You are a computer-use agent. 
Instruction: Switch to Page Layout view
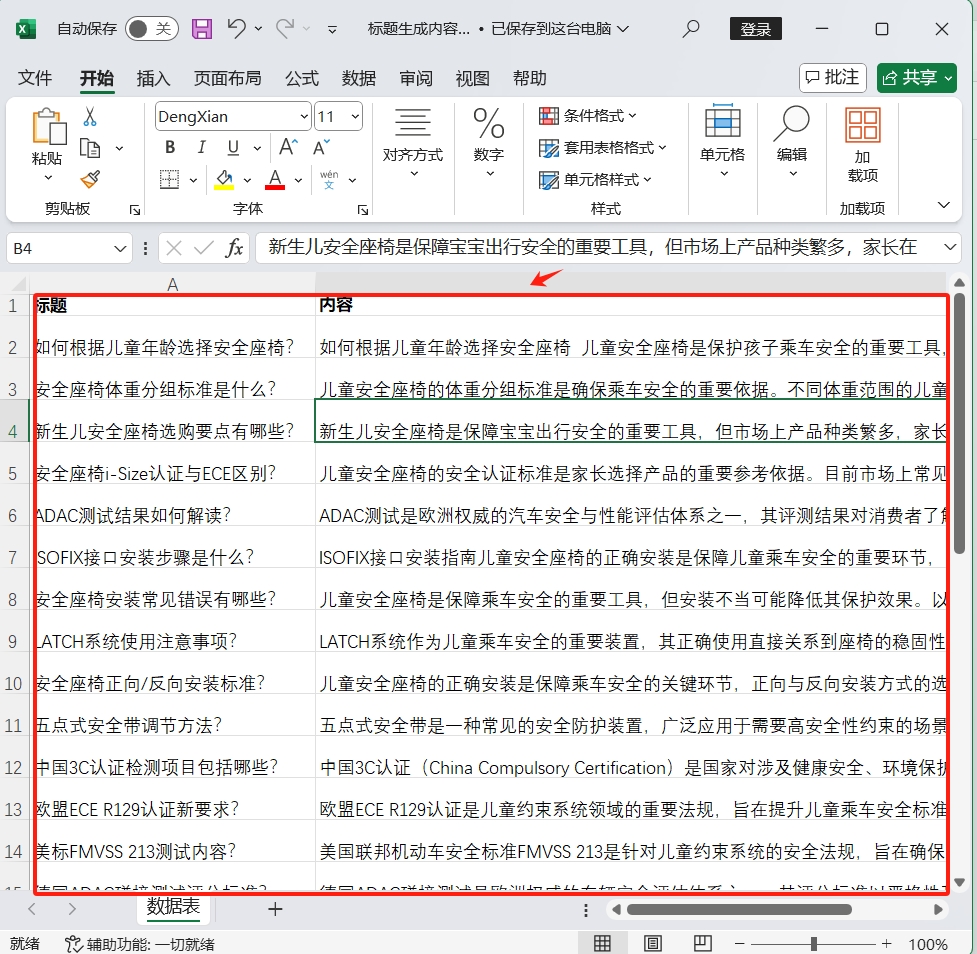pos(652,943)
